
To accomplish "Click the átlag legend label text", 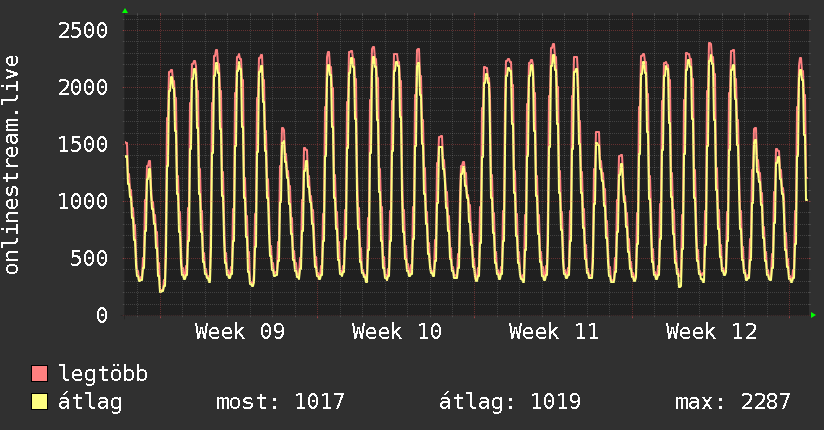I will point(91,402).
